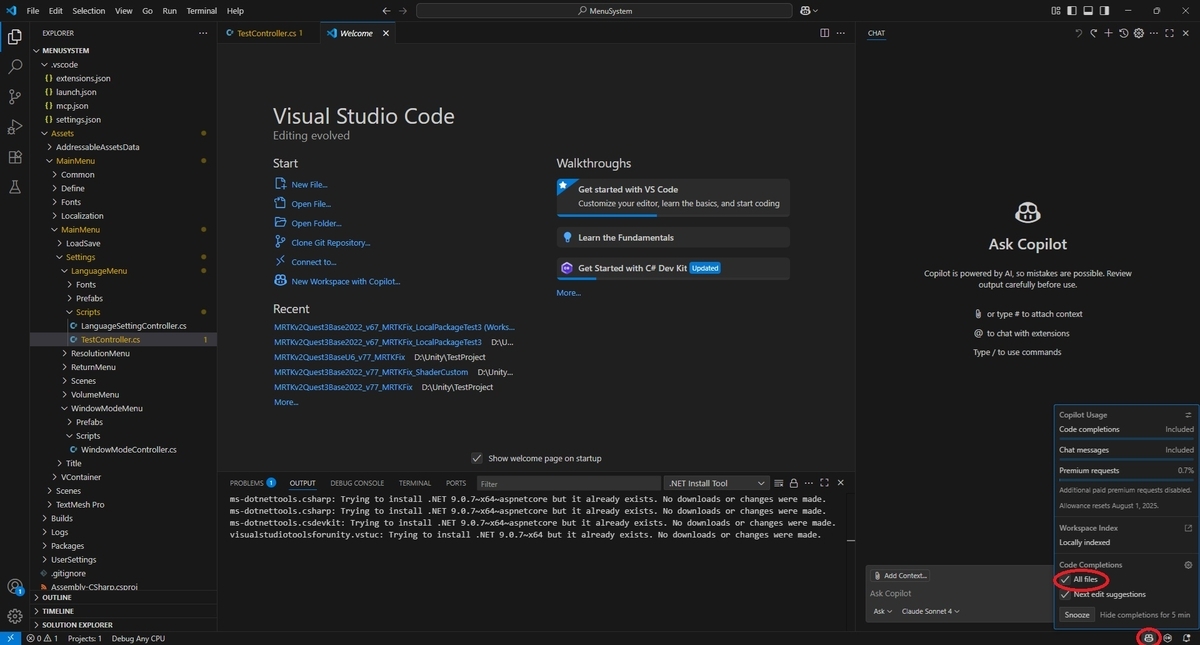Click the Copilot status bar icon
1200x645 pixels.
(1149, 637)
